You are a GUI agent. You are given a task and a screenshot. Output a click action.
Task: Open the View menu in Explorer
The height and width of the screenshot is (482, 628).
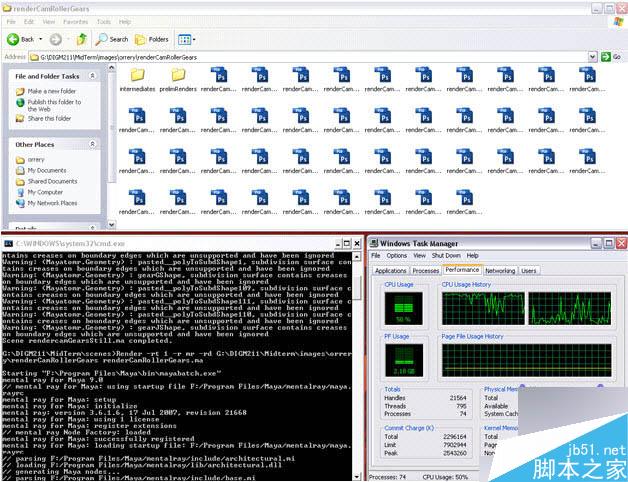click(49, 22)
